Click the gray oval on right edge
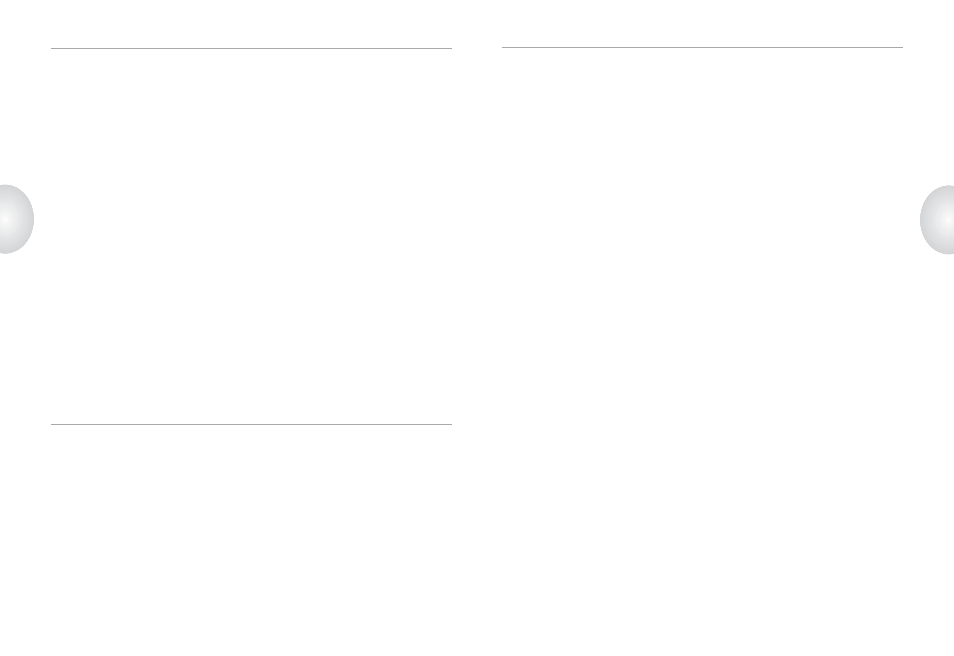This screenshot has height=656, width=954. click(x=937, y=220)
